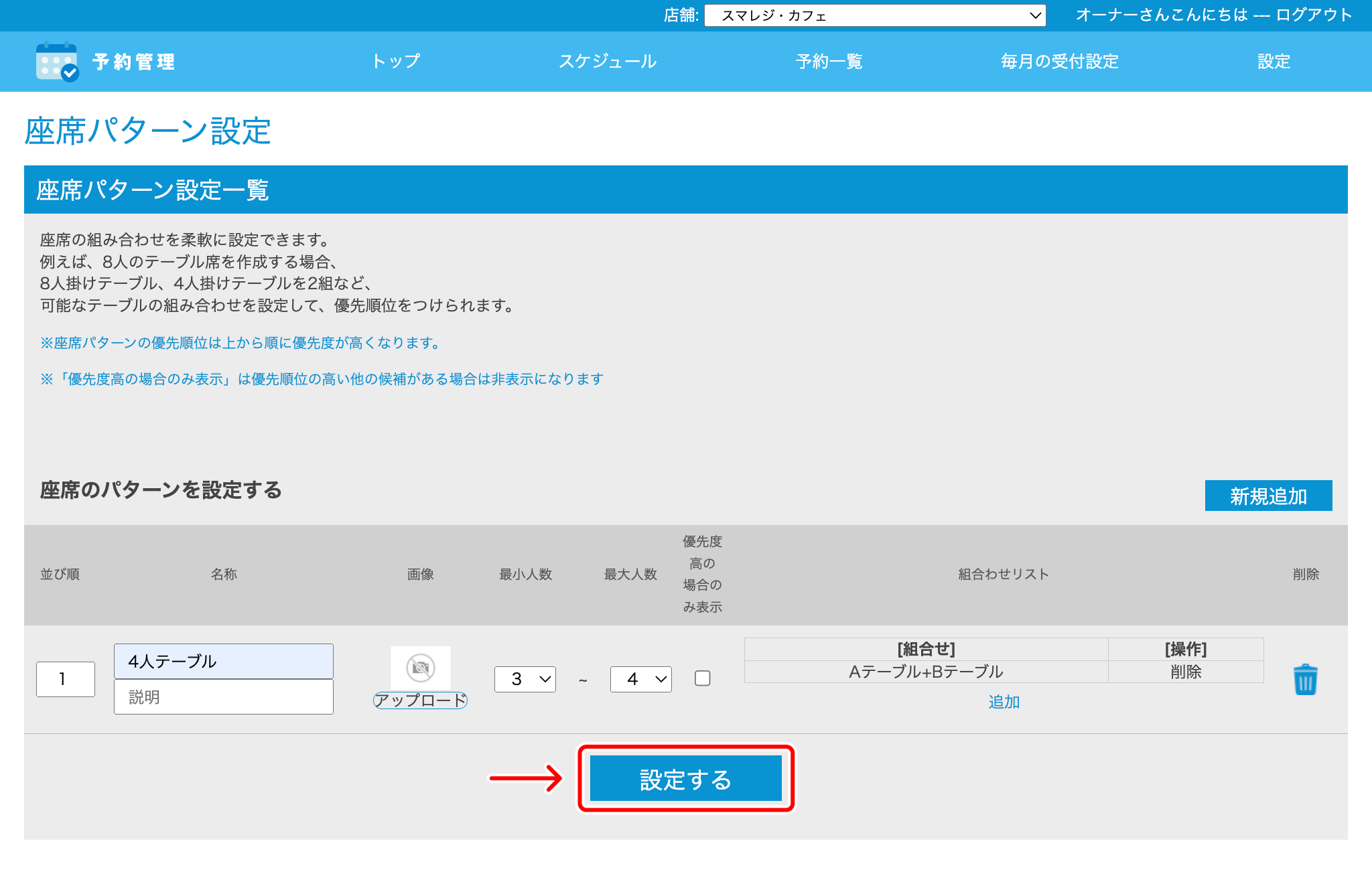Expand the 最小人数 dropdown showing 3
Screen dimensions: 1372x896
tap(525, 679)
